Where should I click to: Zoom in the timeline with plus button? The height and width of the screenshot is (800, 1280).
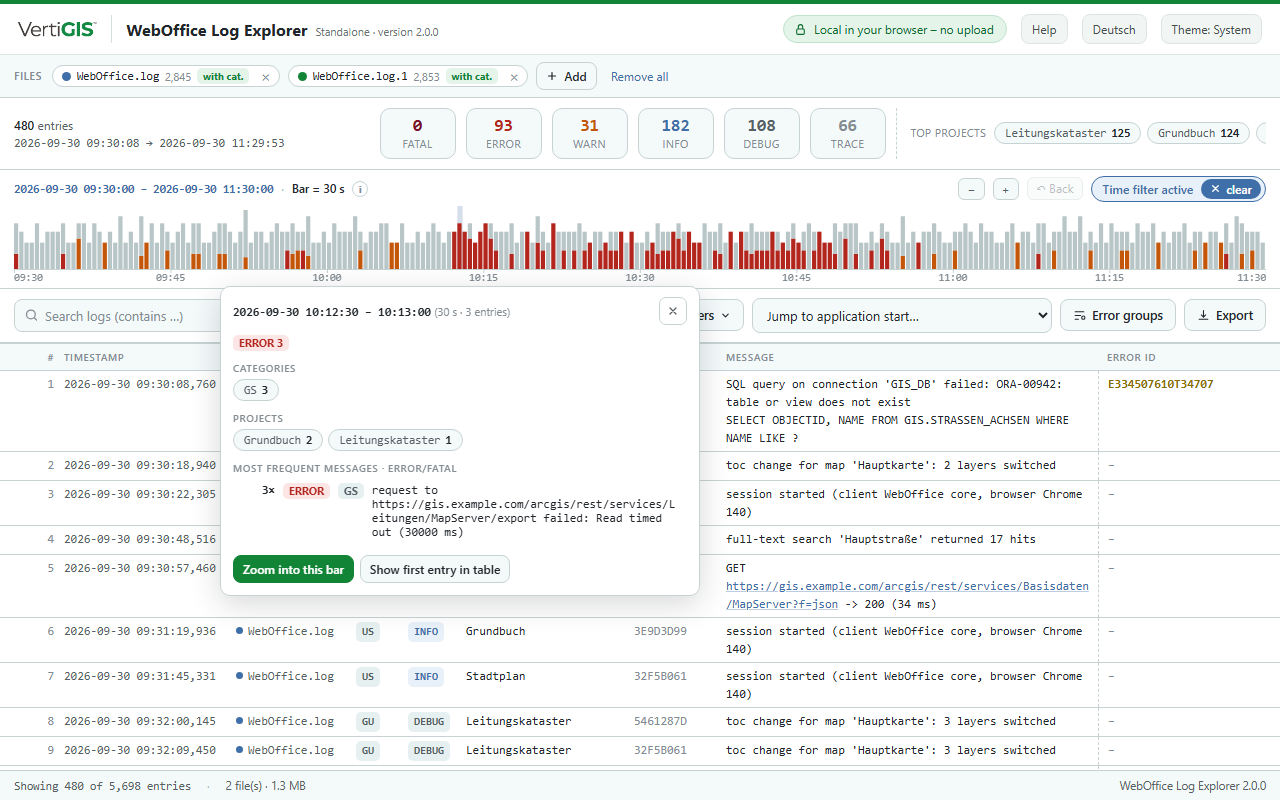pos(1006,189)
